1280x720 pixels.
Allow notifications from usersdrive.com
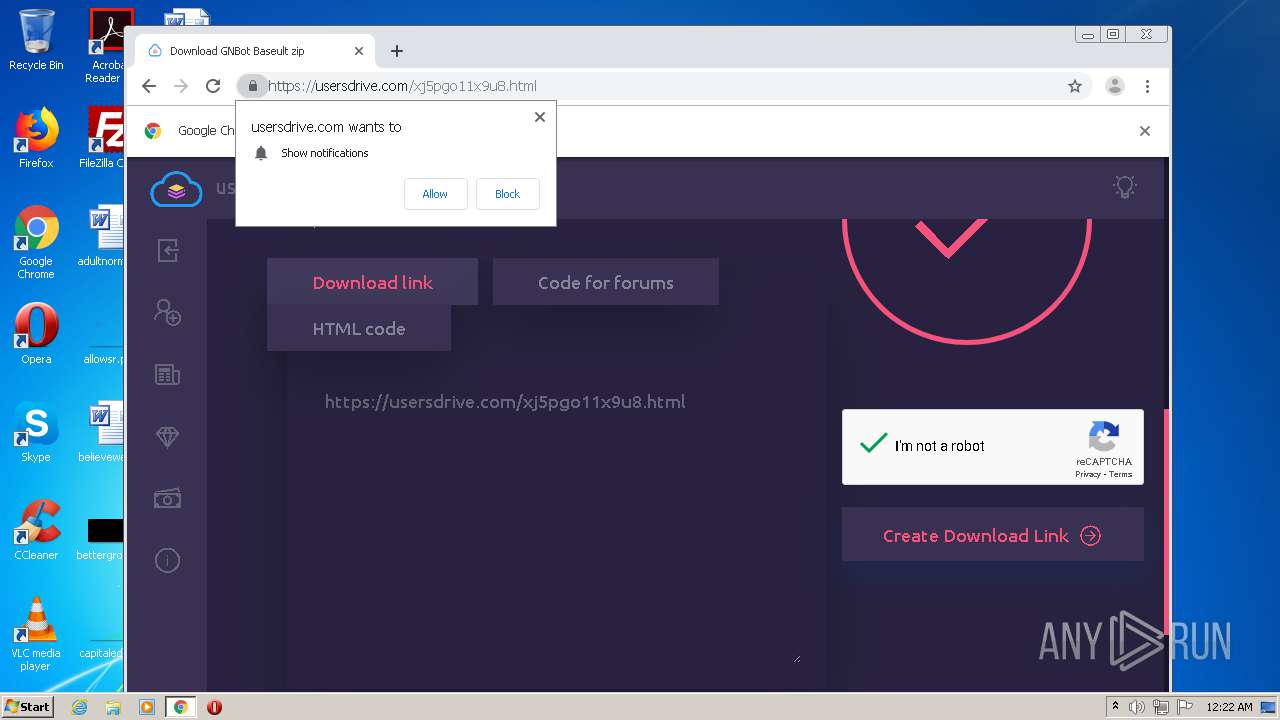(435, 194)
